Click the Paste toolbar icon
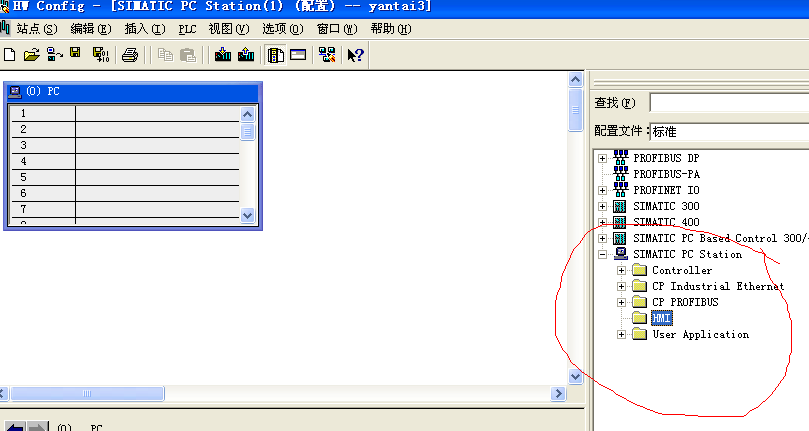Screen dimensions: 809x431 [188, 55]
